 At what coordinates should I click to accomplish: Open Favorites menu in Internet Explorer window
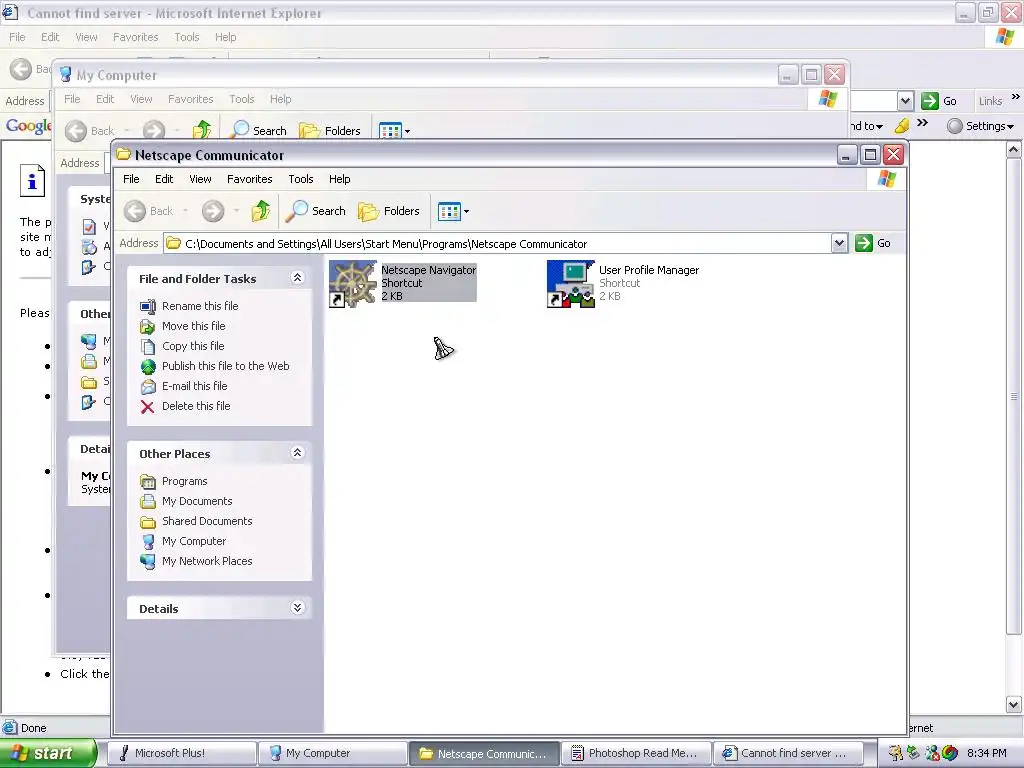(136, 37)
